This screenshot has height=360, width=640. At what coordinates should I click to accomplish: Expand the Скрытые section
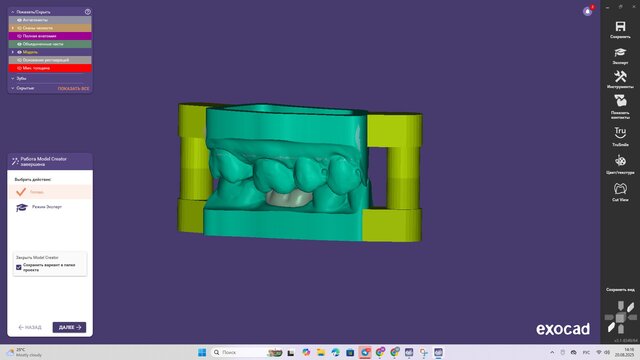pyautogui.click(x=13, y=88)
